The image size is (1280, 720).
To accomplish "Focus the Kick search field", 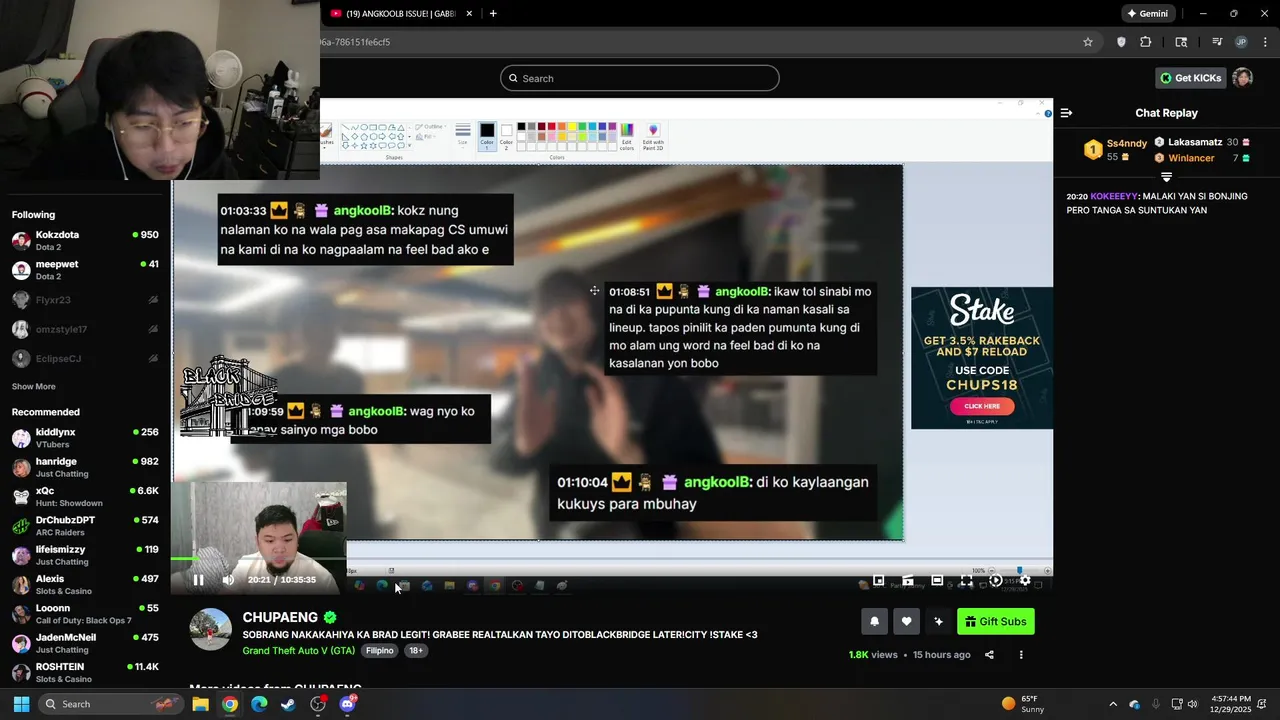I will pyautogui.click(x=640, y=78).
